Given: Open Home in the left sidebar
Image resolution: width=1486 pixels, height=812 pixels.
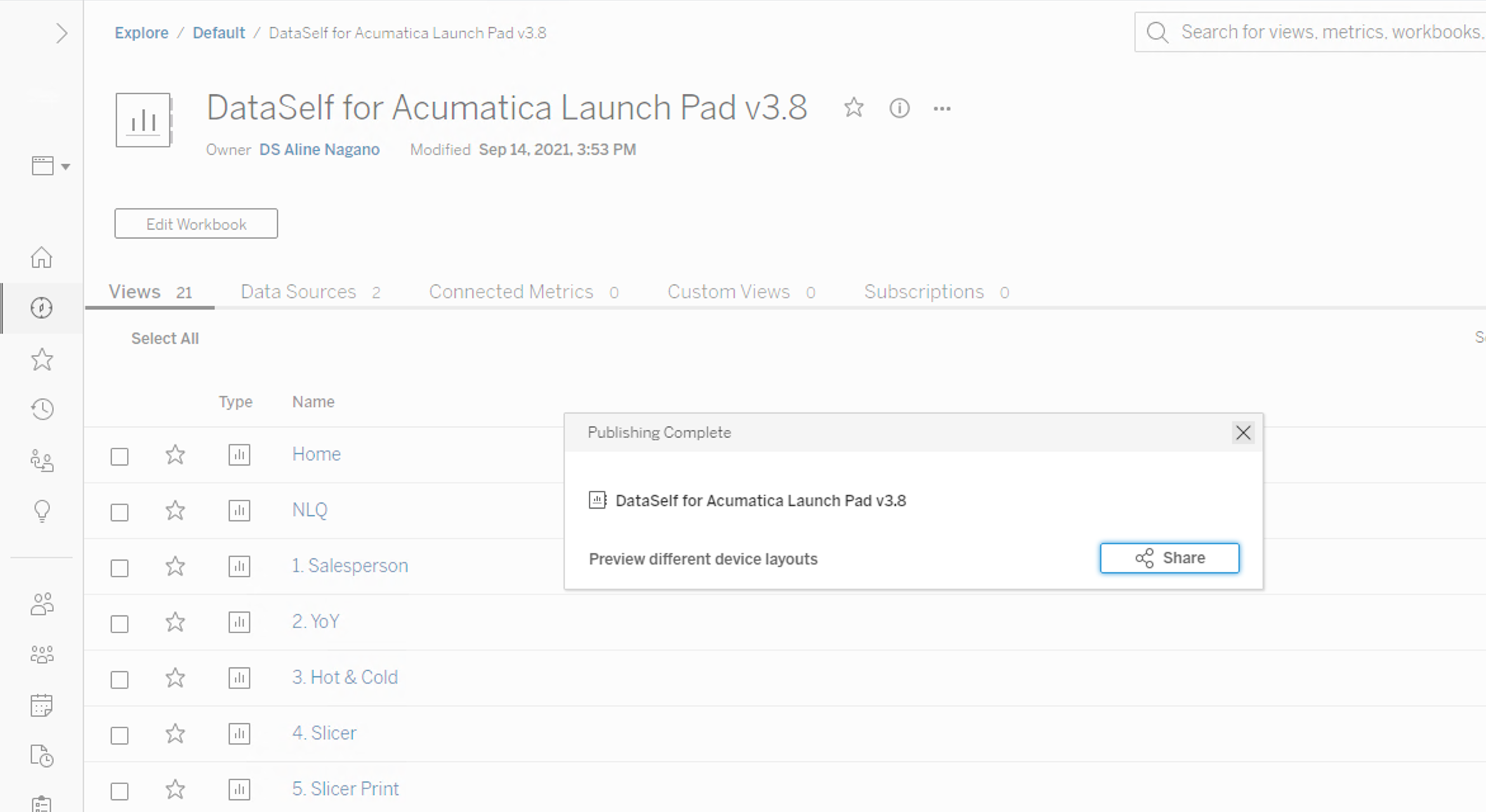Looking at the screenshot, I should click(42, 258).
